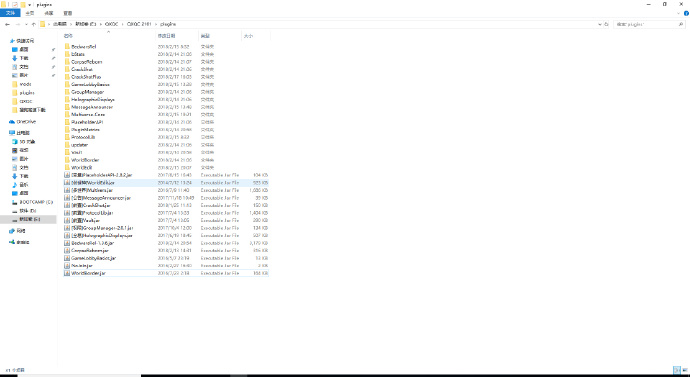Open pinned plugins folder in Quick access

click(23, 93)
